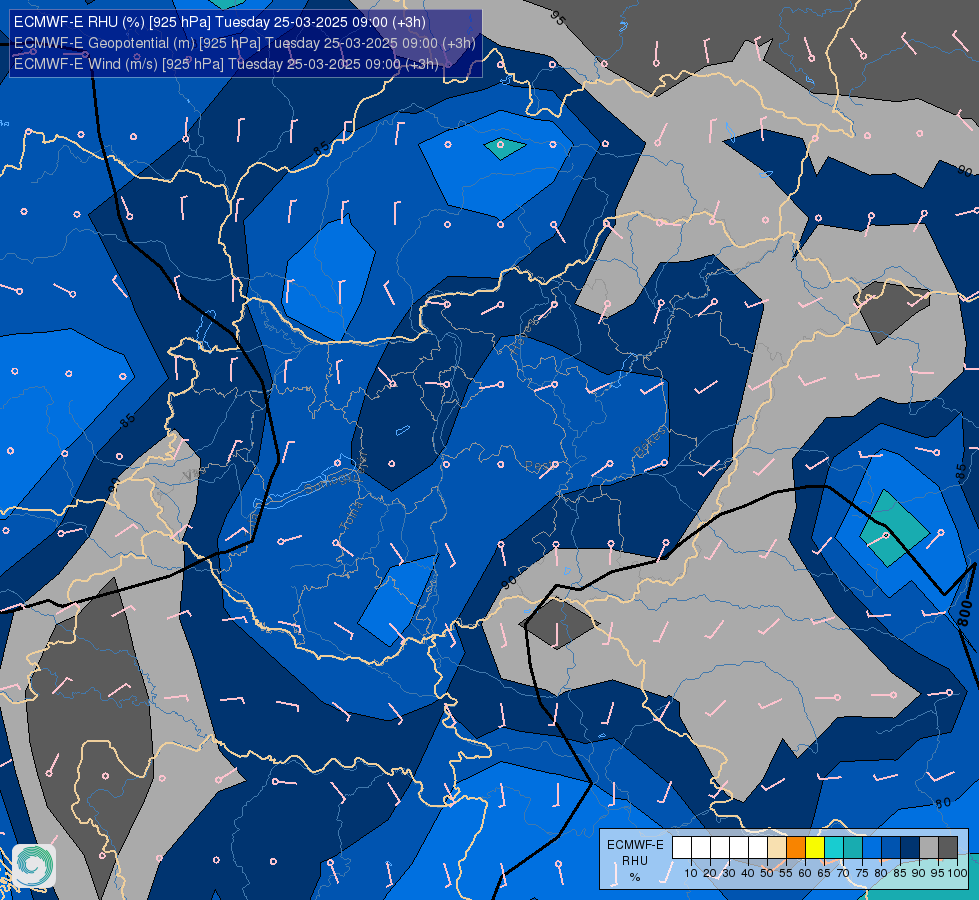Select the bright blue 75-80% legend swatch
The image size is (979, 900).
872,848
